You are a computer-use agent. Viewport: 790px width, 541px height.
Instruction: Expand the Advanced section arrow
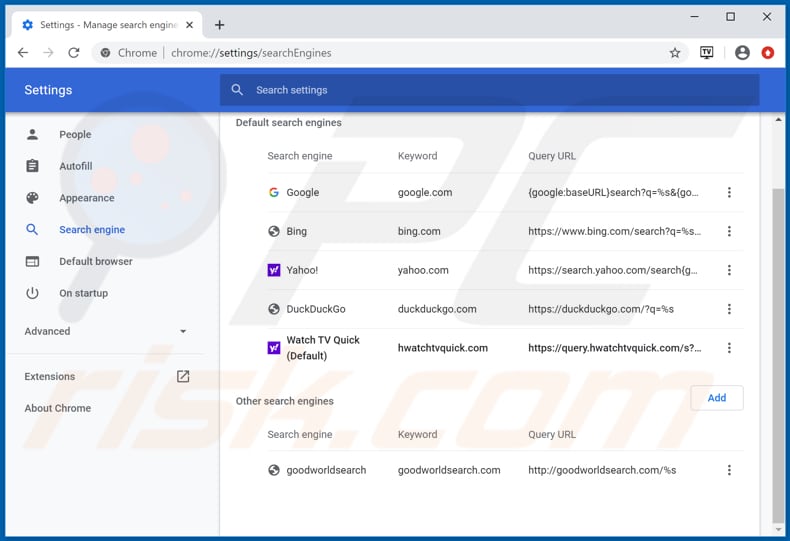[183, 331]
